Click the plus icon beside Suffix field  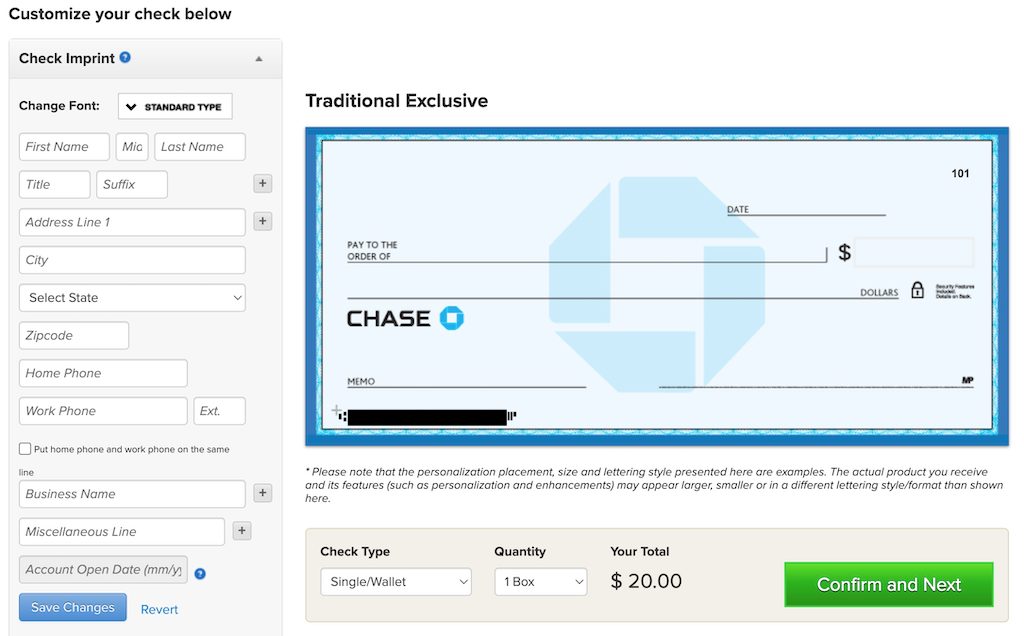(x=262, y=184)
